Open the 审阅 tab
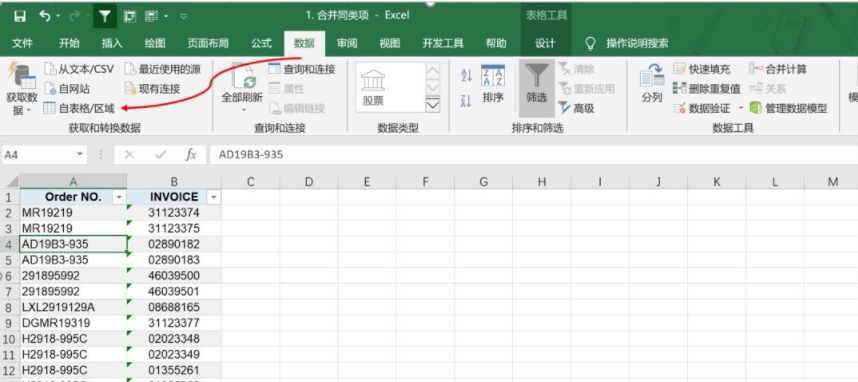This screenshot has width=858, height=382. click(347, 43)
